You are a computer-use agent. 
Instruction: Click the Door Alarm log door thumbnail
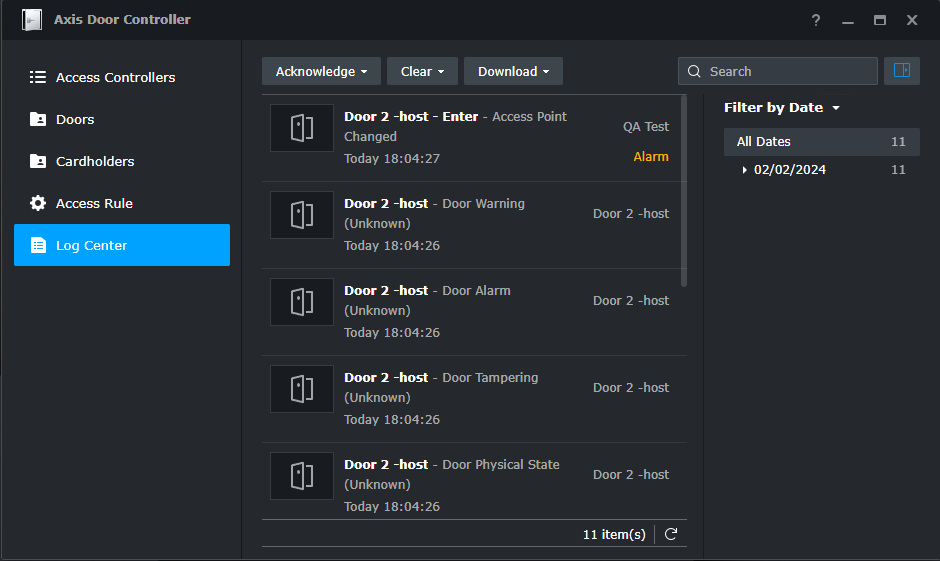click(x=302, y=302)
